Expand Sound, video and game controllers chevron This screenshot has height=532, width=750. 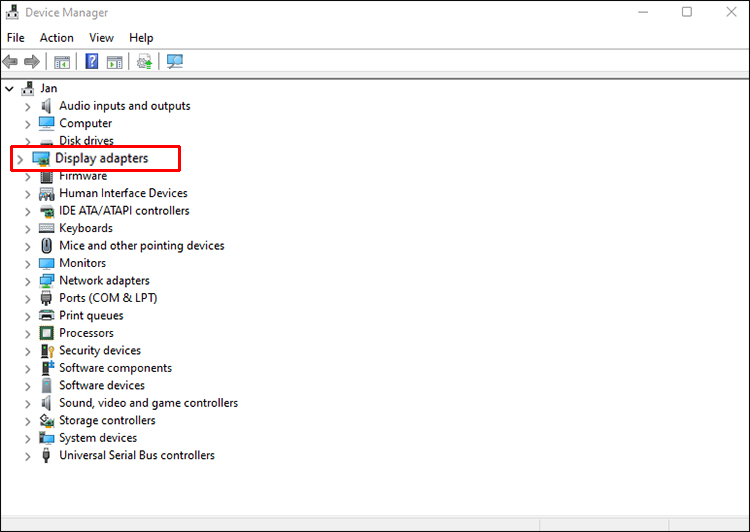[28, 404]
